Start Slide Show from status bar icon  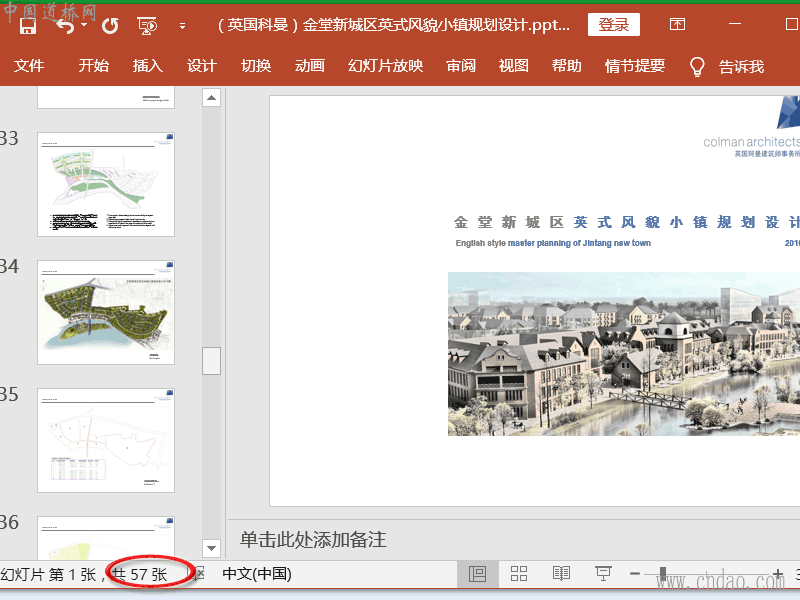pyautogui.click(x=603, y=574)
